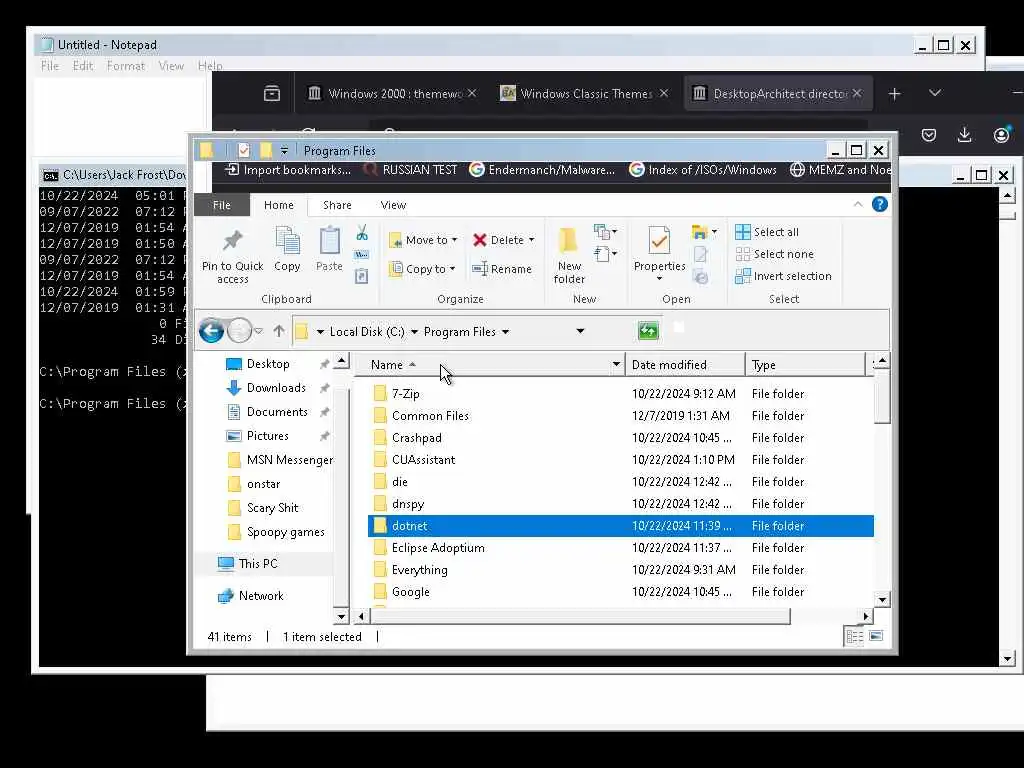Click the Edit icon in Open group

coord(701,255)
